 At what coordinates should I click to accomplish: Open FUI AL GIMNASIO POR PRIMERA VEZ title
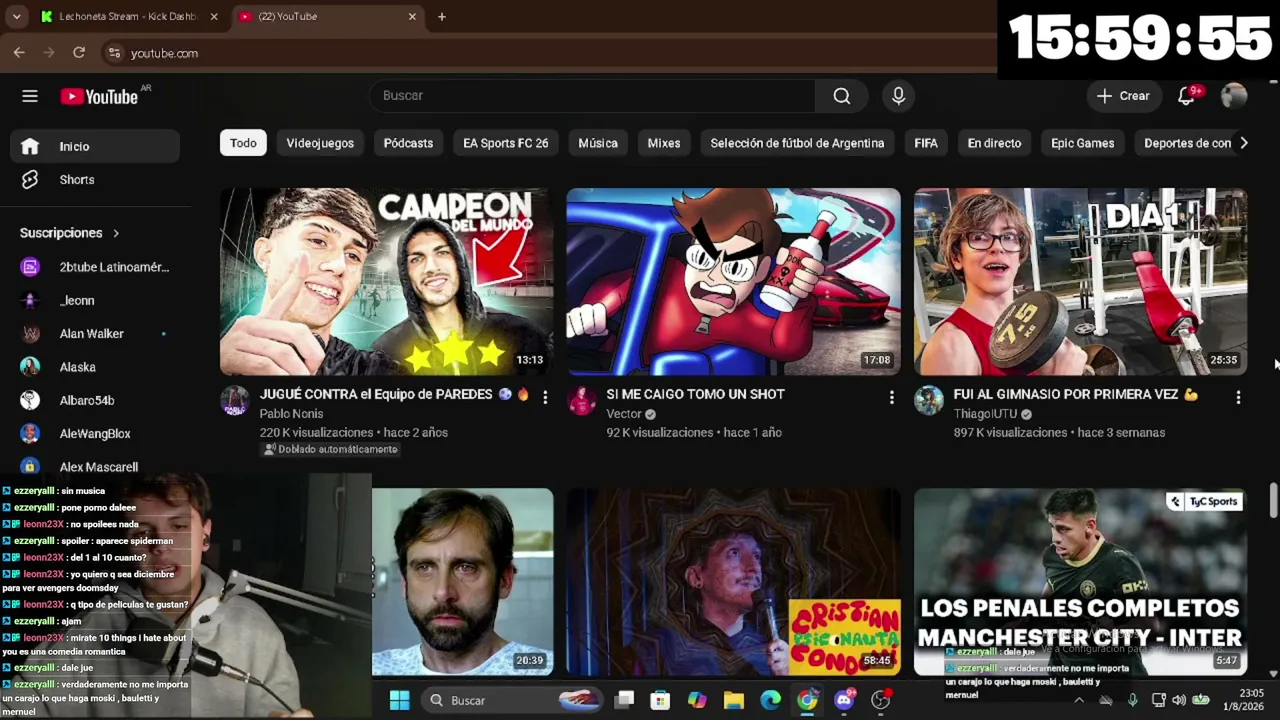tap(1075, 394)
